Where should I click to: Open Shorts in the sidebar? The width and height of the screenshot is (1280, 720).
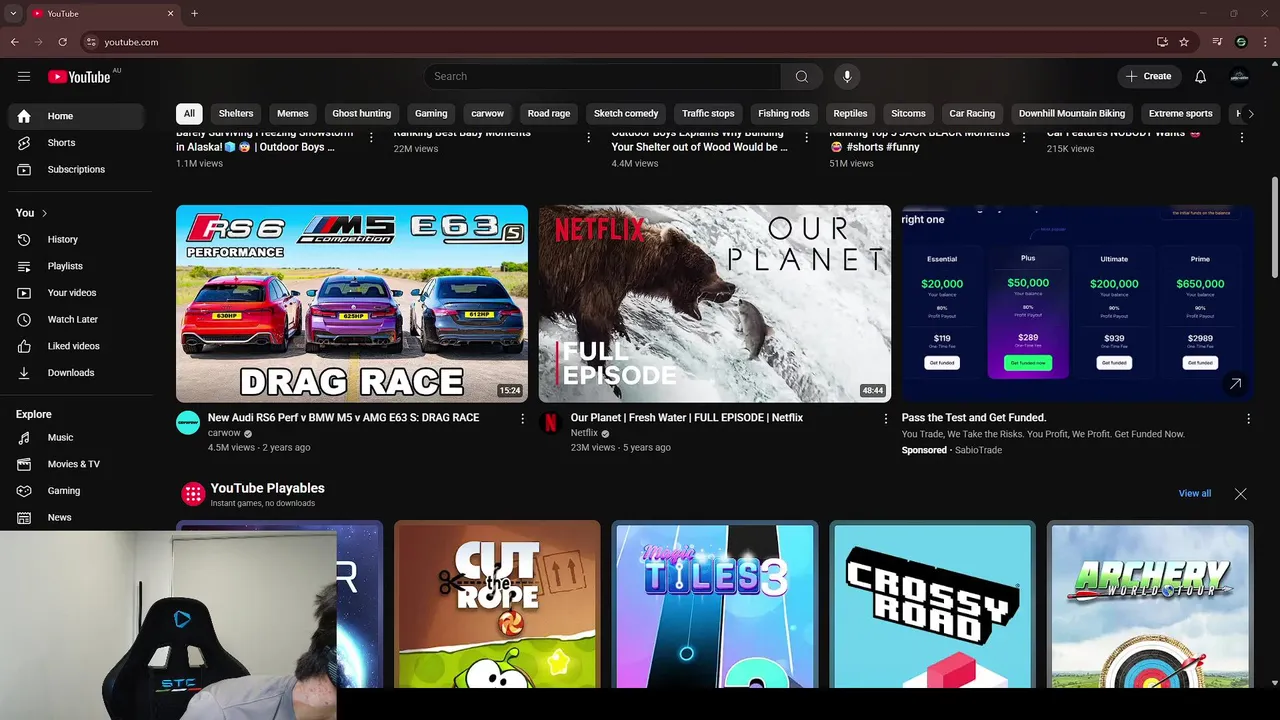tap(78, 143)
